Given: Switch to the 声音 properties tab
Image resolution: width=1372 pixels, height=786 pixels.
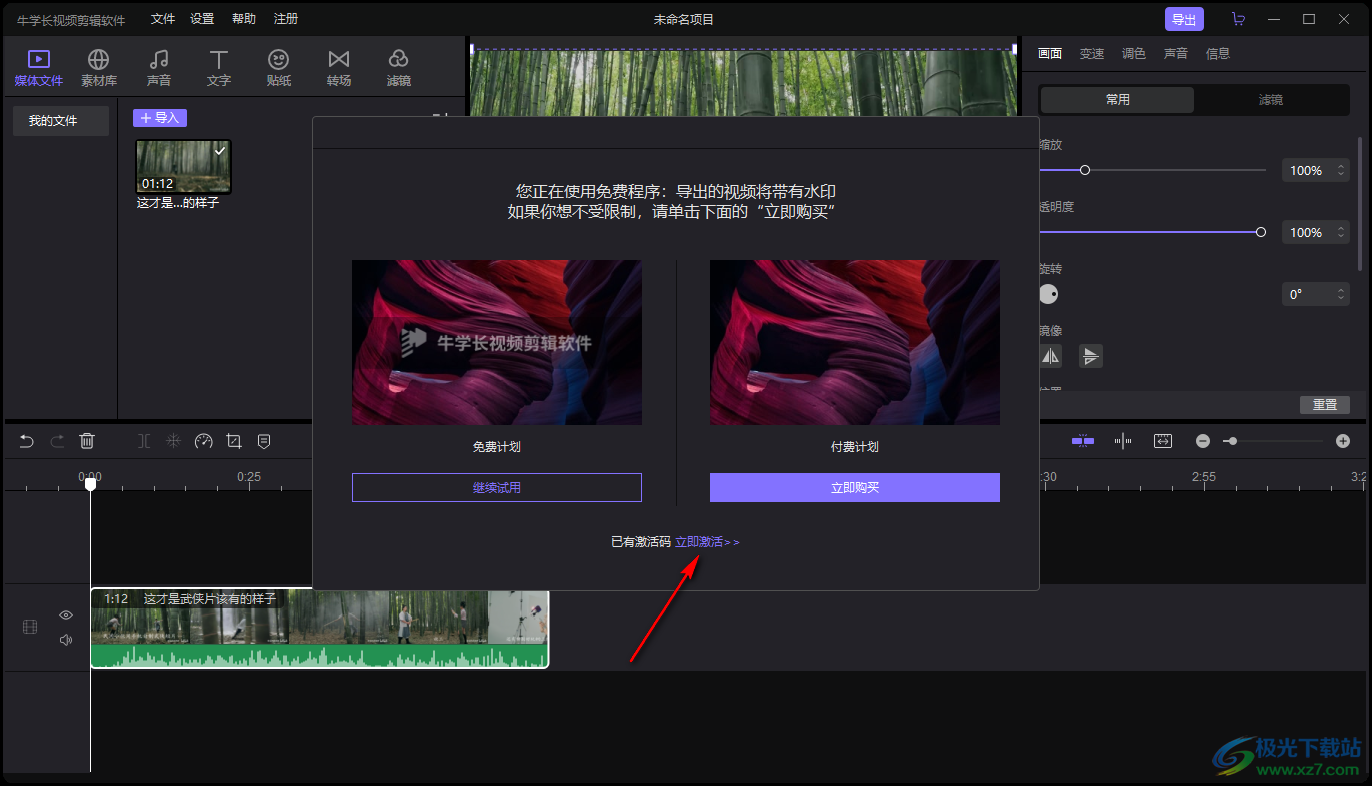Looking at the screenshot, I should click(x=1176, y=54).
